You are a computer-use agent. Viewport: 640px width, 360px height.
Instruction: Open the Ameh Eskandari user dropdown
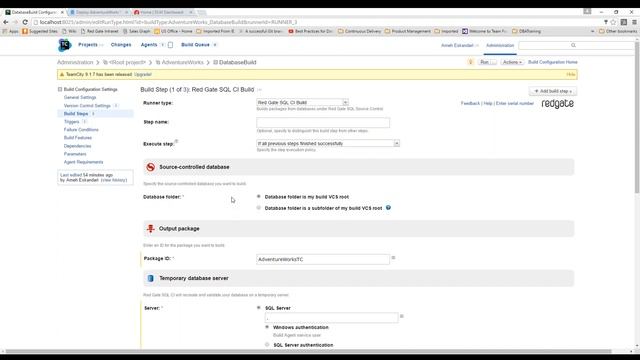click(x=460, y=45)
